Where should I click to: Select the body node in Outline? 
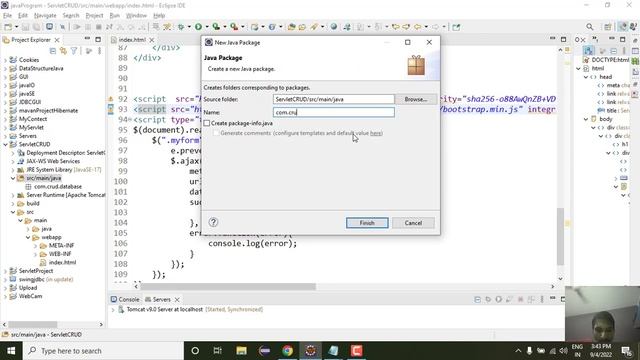coord(605,119)
